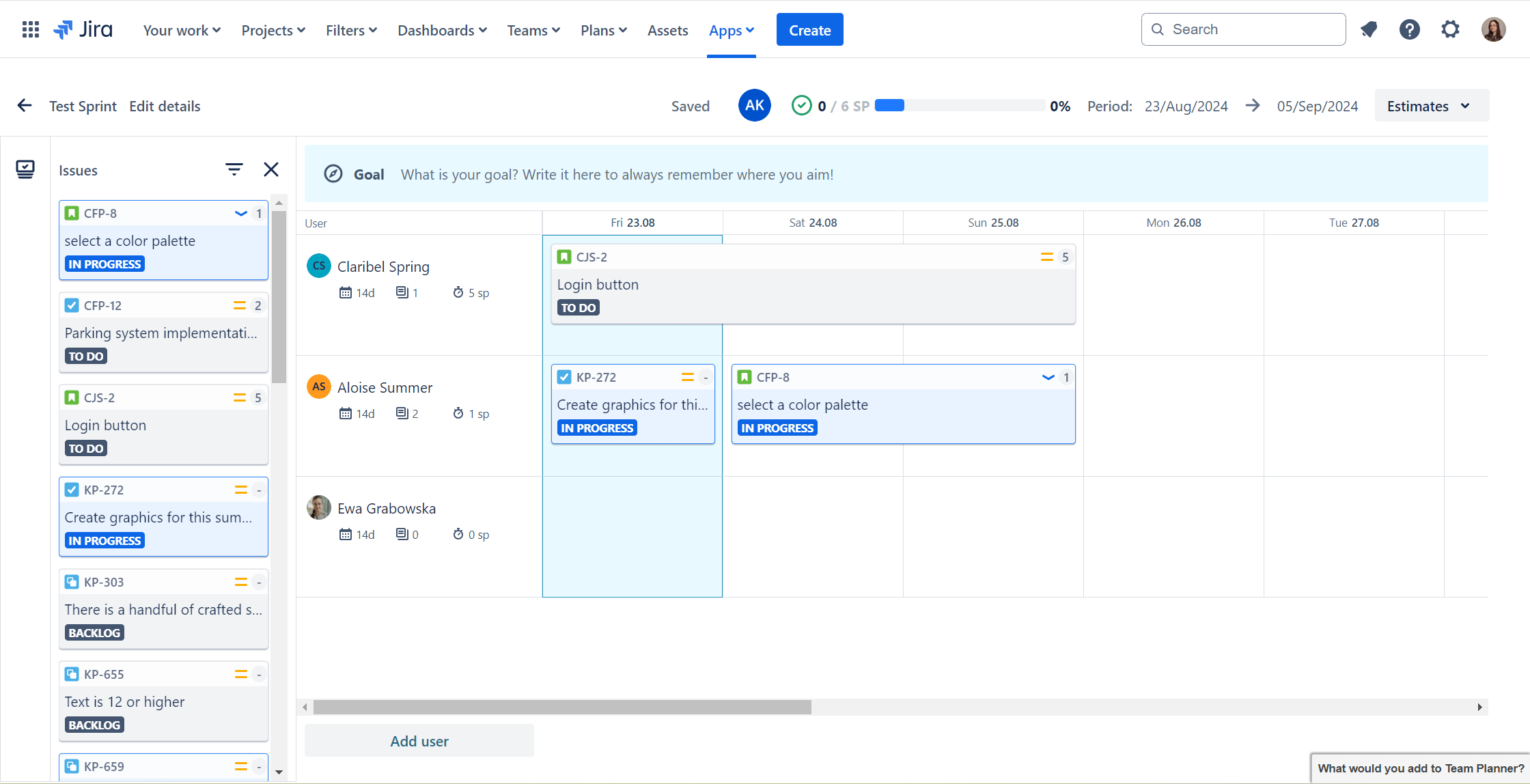Click the story icon on the CJS-2 timeline card
Viewport: 1530px width, 784px height.
click(564, 257)
